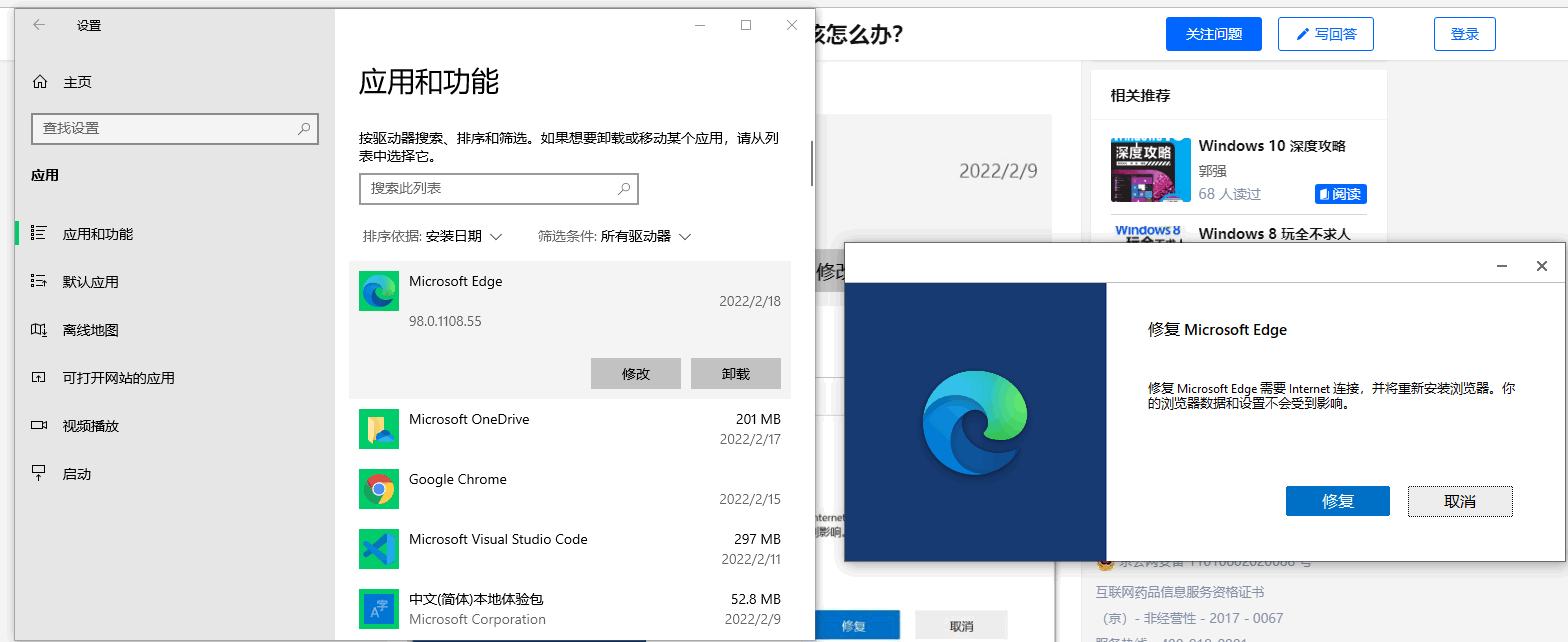Open 离线地图 in the sidebar

click(x=90, y=330)
